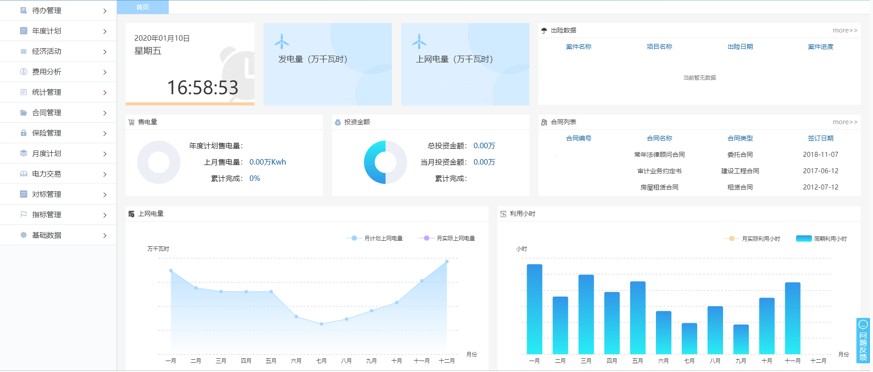The height and width of the screenshot is (372, 873).
Task: Expand the 合同管理 menu chevron
Action: tap(105, 112)
